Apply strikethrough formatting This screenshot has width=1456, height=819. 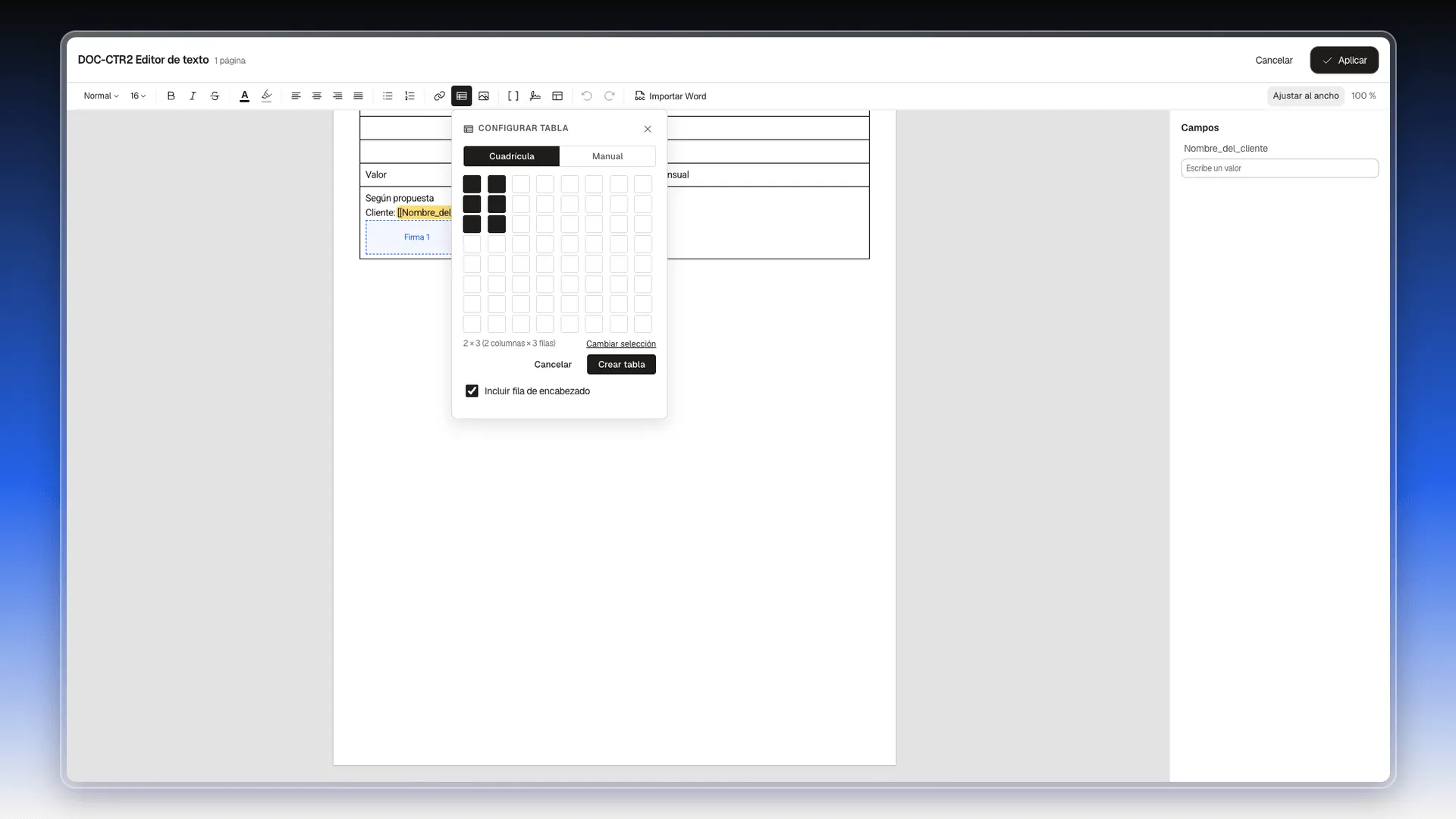215,96
